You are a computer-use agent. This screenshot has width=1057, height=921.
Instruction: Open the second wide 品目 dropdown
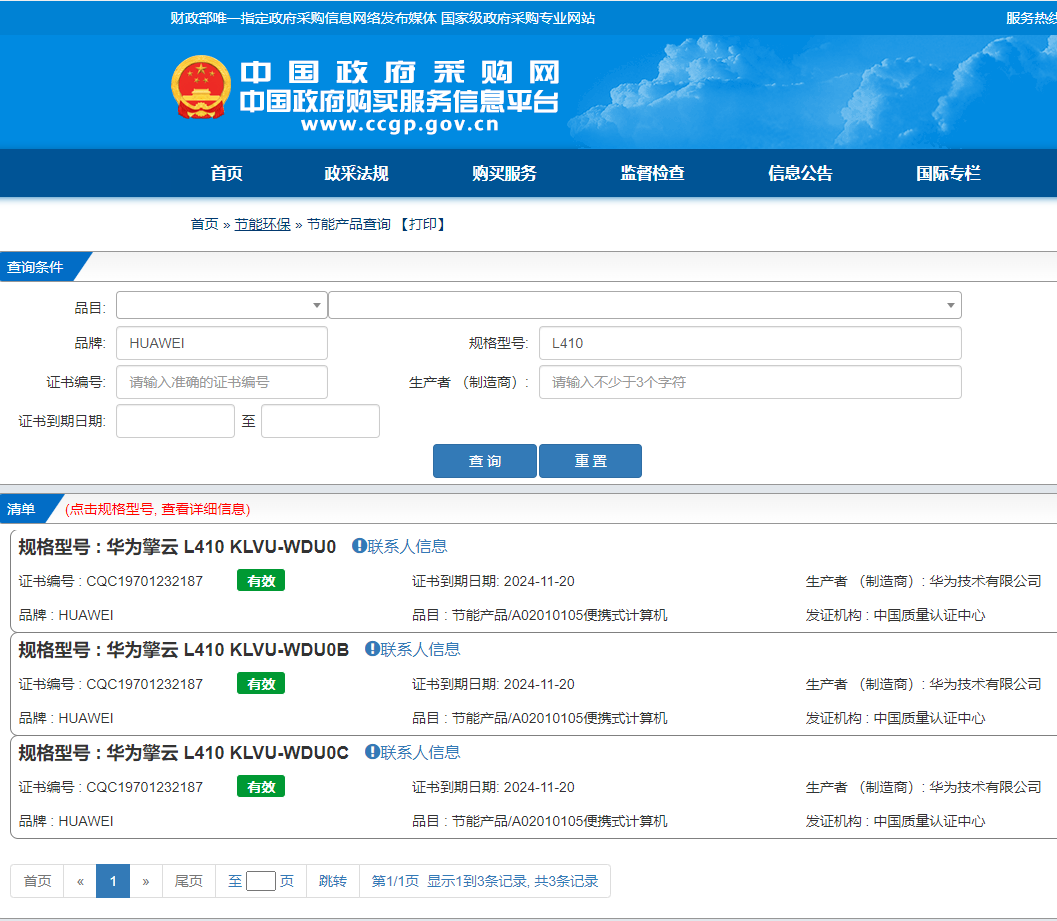644,305
